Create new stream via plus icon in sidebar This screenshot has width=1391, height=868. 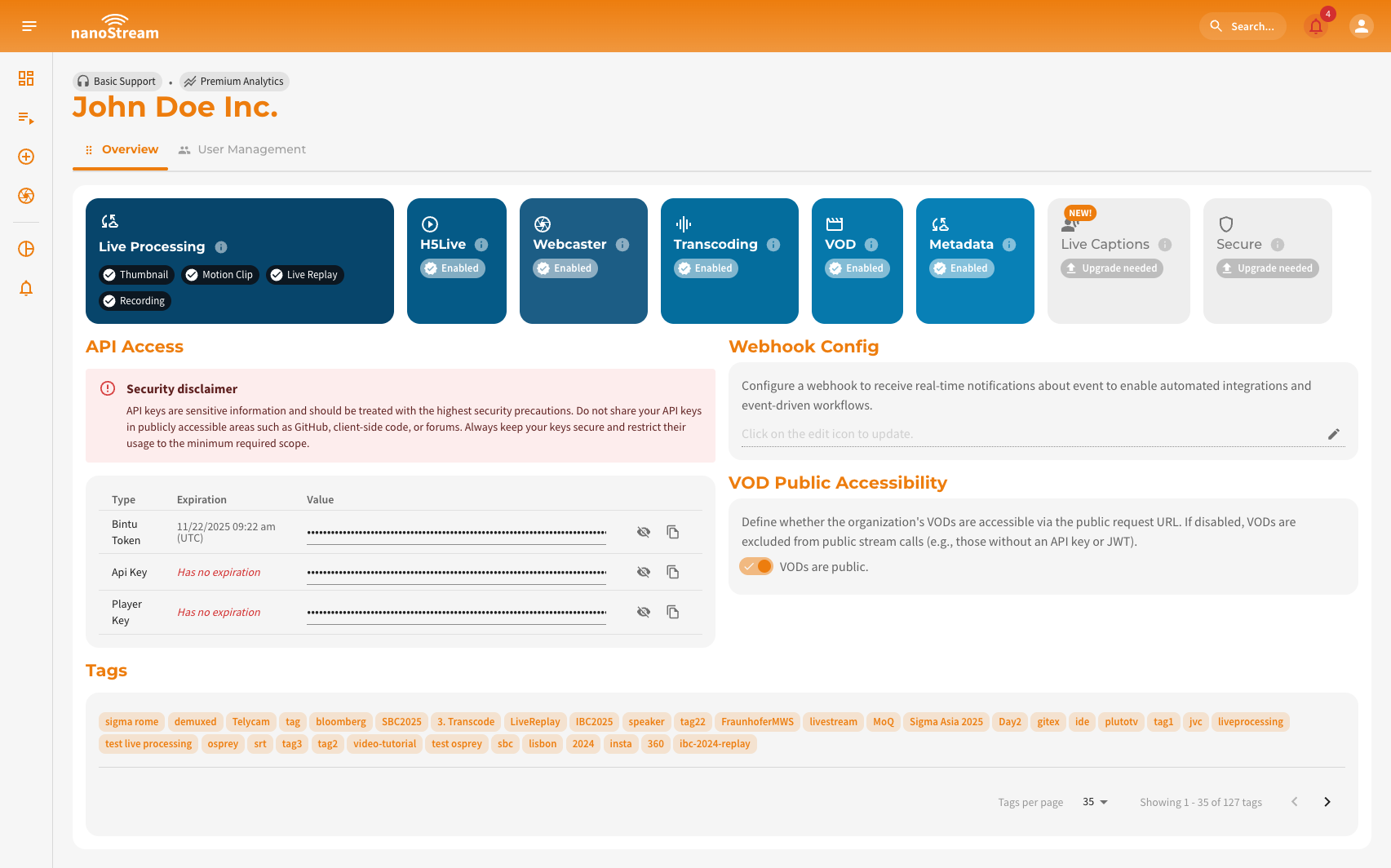coord(25,157)
